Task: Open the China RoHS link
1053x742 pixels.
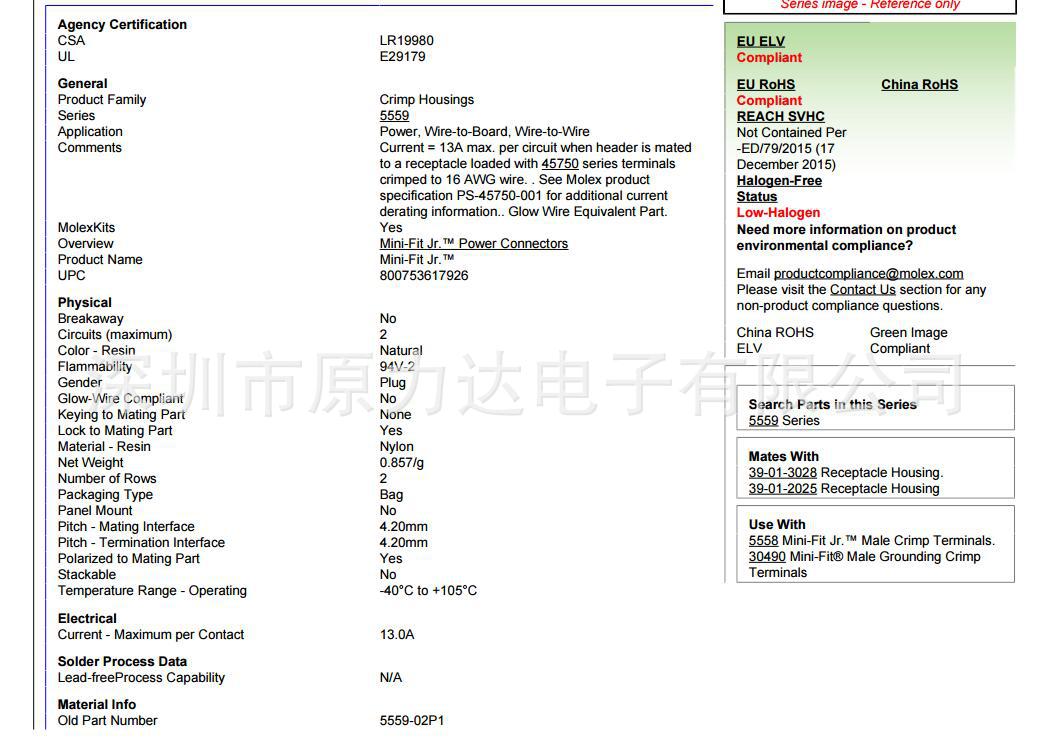Action: (919, 85)
